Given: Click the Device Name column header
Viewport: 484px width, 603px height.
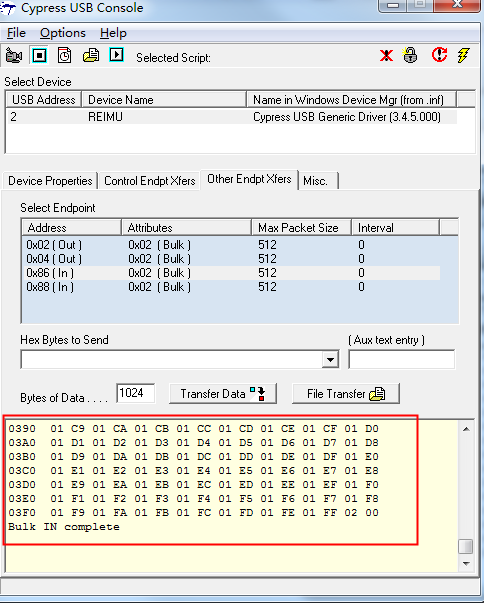Looking at the screenshot, I should 164,100.
